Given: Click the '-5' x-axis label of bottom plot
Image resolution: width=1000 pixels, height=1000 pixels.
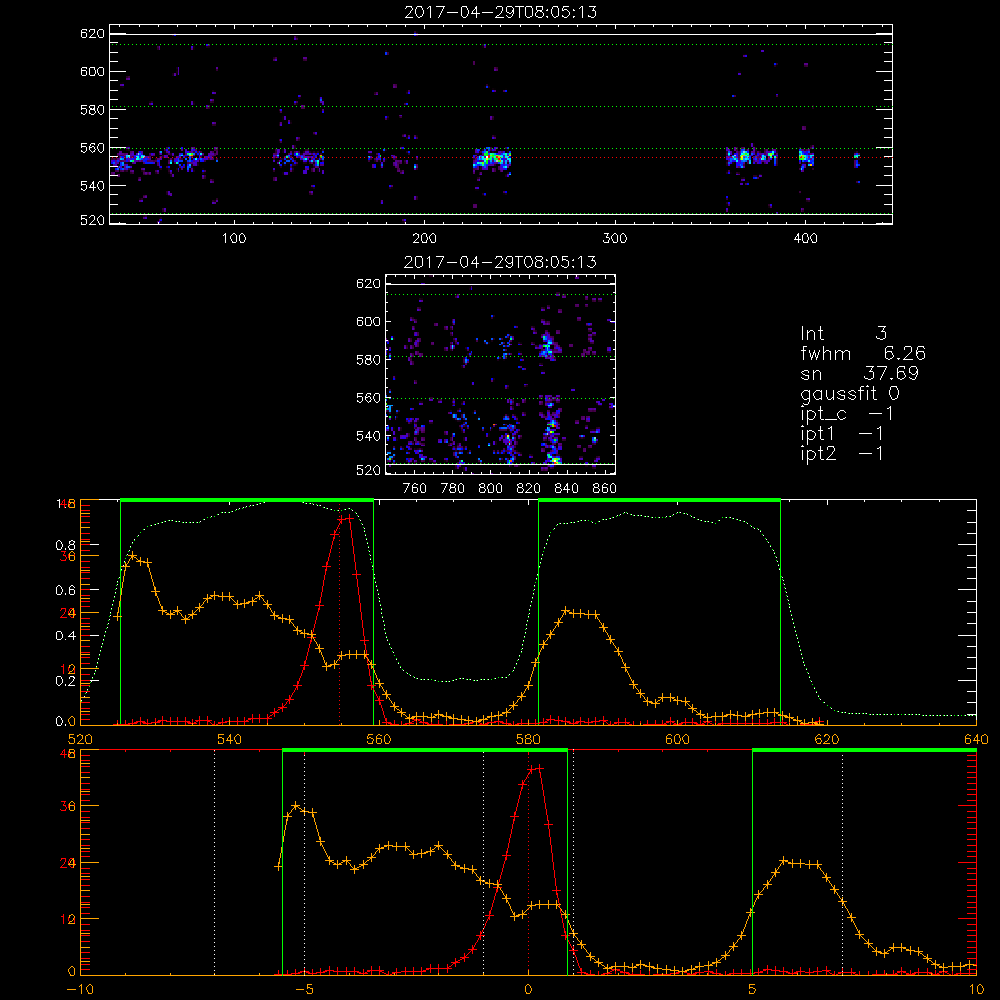Looking at the screenshot, I should coord(305,989).
